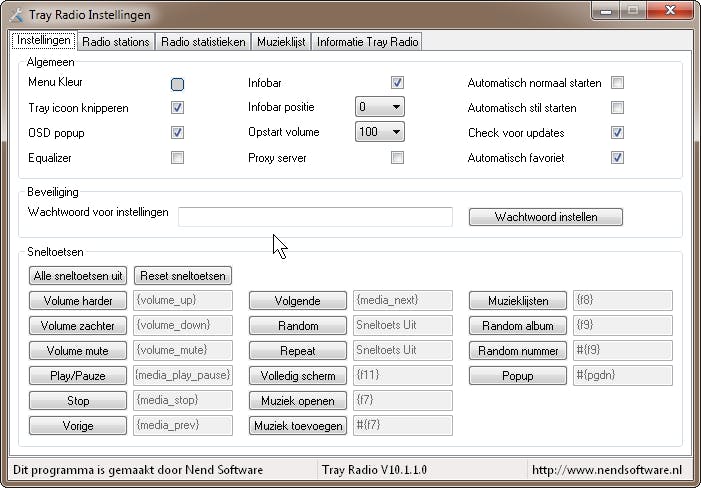Click the {media_play_pause} hotkey field
Viewport: 701px width, 488px height.
coord(183,375)
